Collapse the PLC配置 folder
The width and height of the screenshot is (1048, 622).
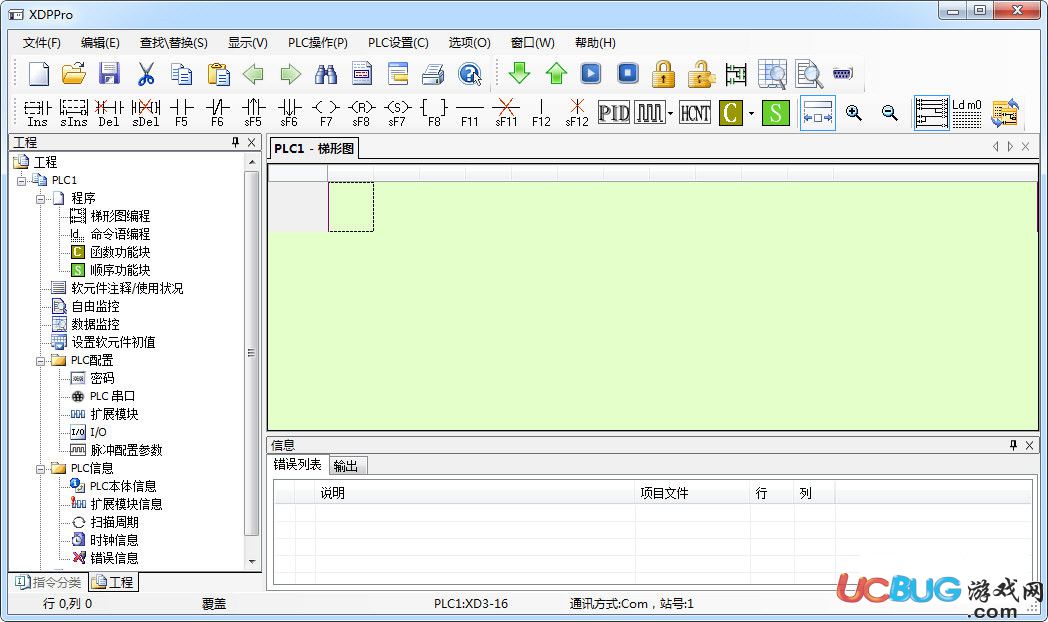(40, 361)
